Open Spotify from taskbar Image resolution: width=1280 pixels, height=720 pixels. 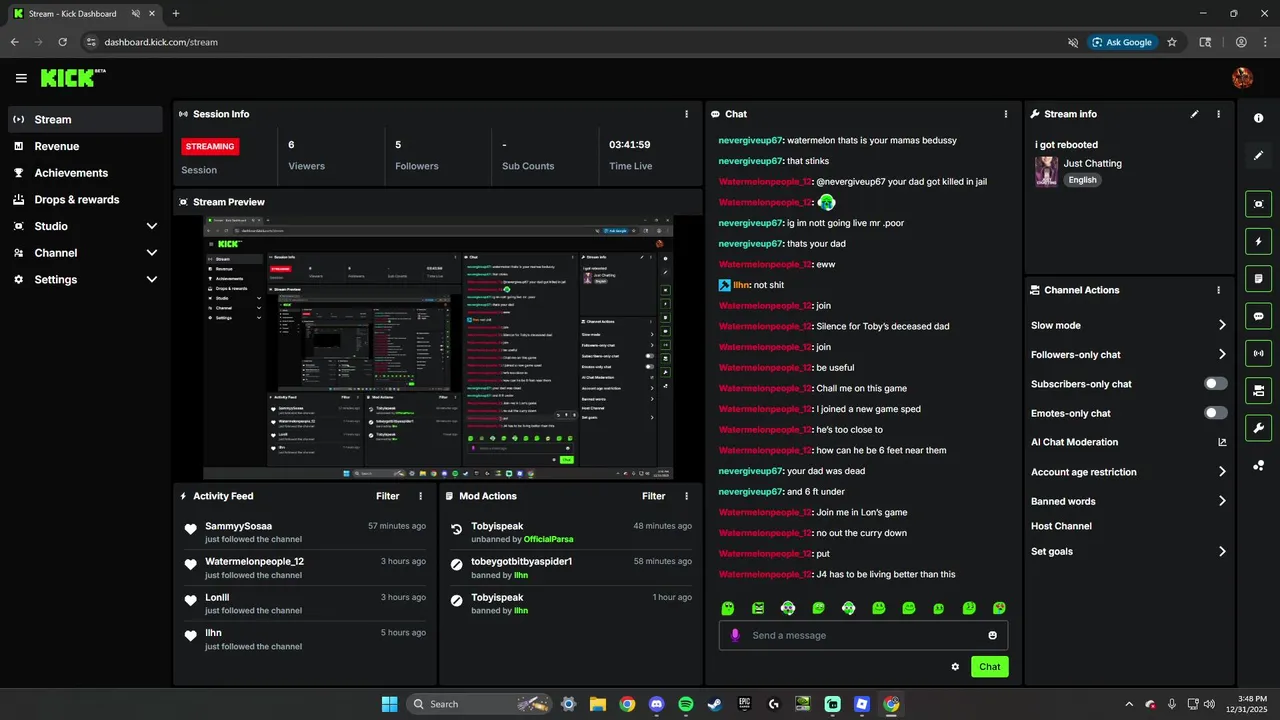(x=685, y=704)
